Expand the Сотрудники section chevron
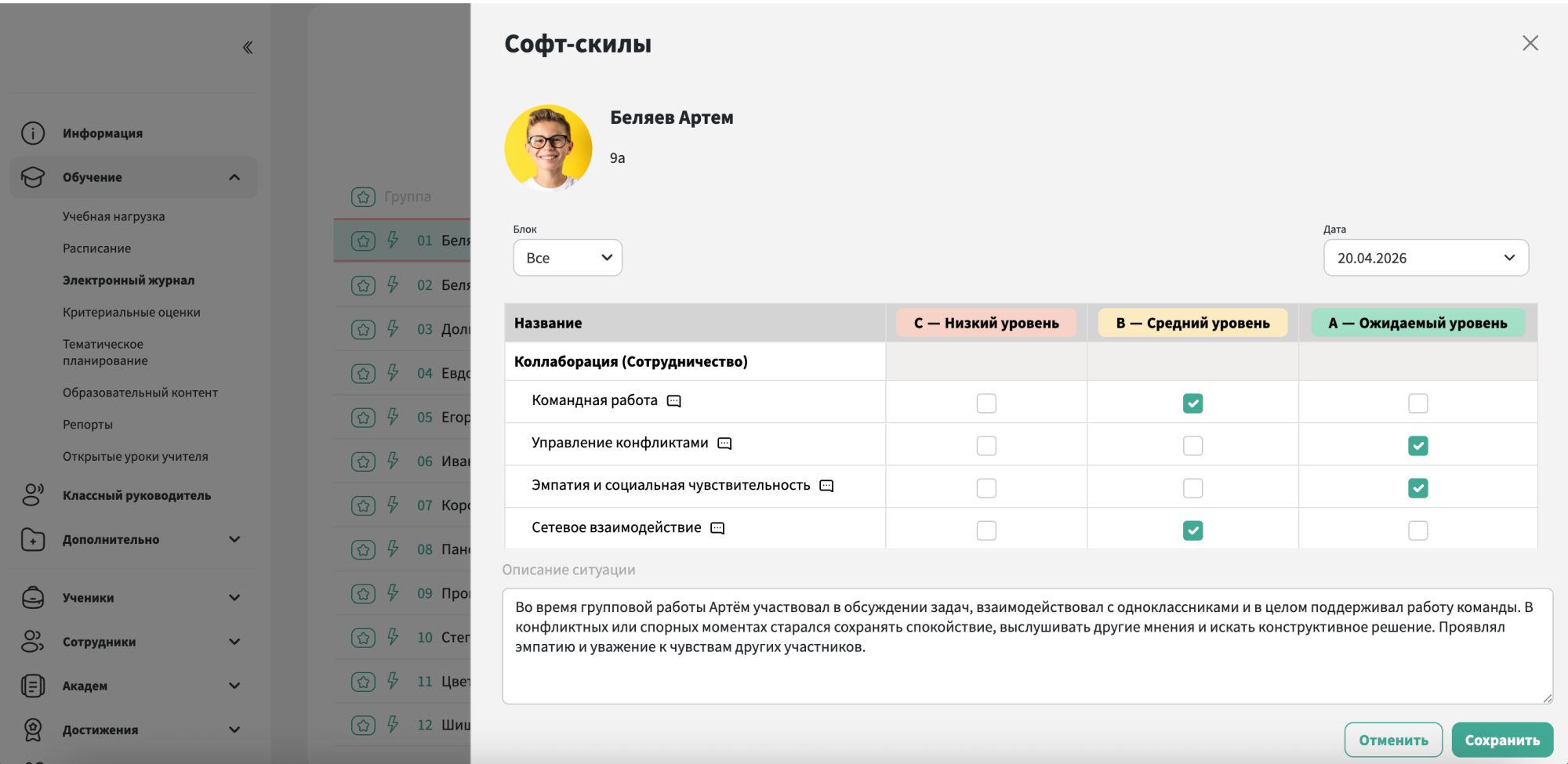The width and height of the screenshot is (1568, 764). (x=234, y=641)
